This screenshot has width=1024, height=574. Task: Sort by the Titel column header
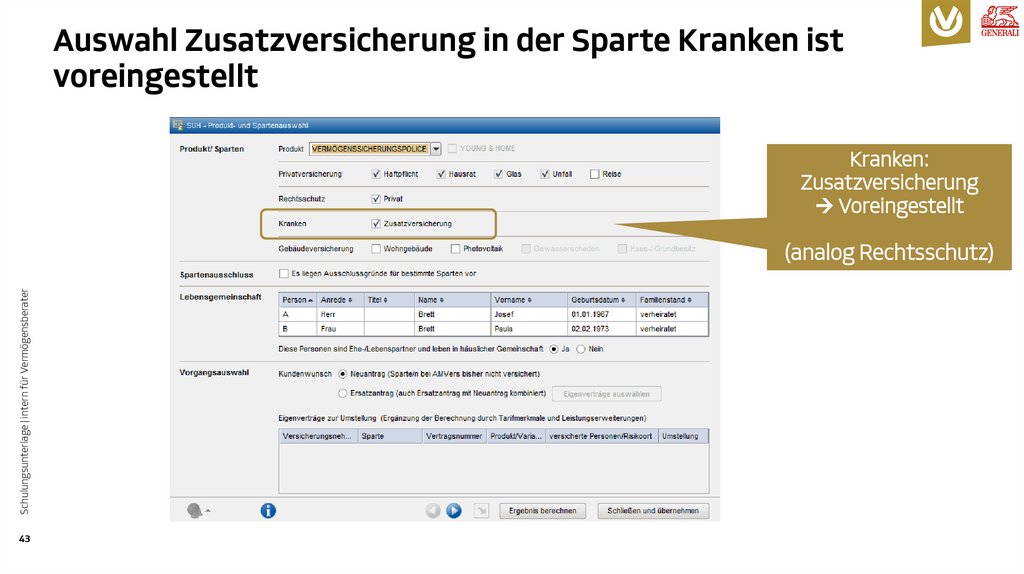click(x=389, y=300)
